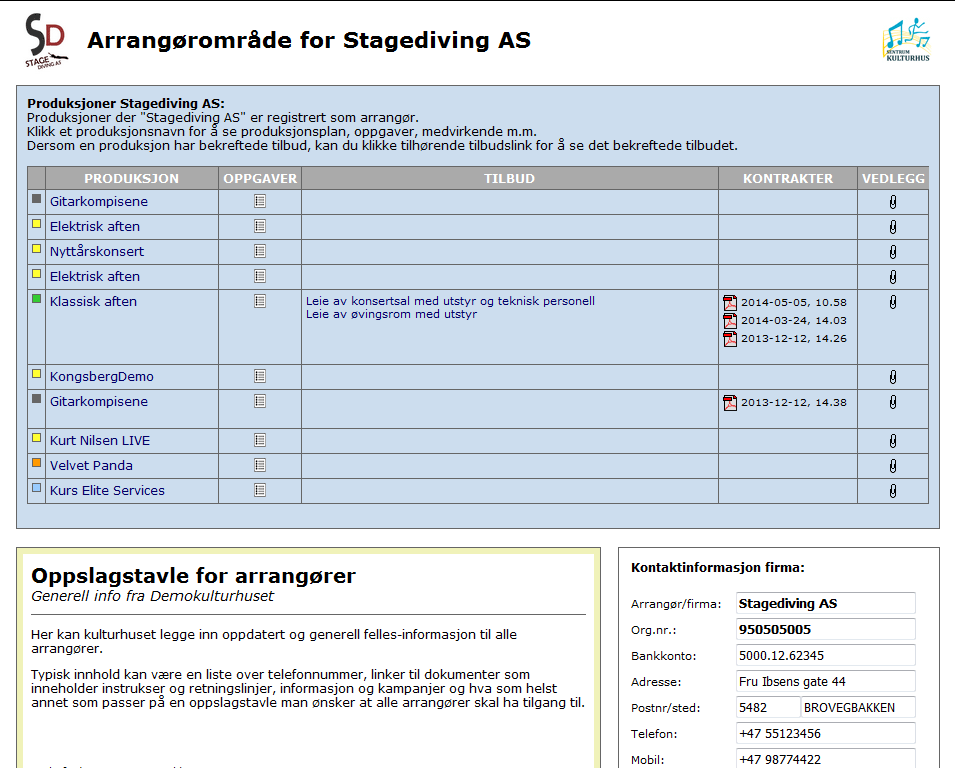Open the task list icon for Kurt Nilsen LIVE
Viewport: 955px width, 768px height.
(260, 440)
